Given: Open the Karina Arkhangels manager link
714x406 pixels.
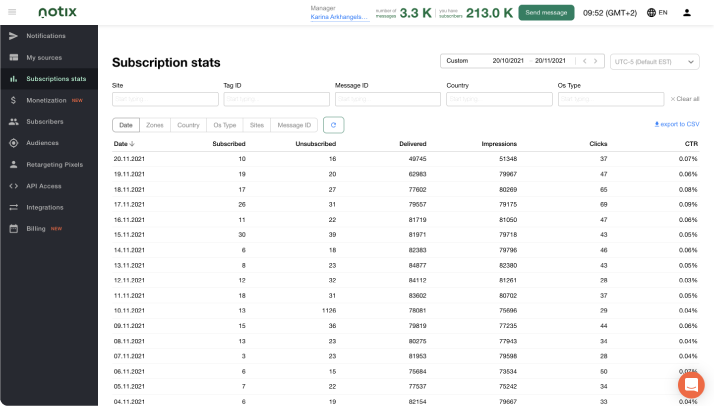Looking at the screenshot, I should pos(339,17).
